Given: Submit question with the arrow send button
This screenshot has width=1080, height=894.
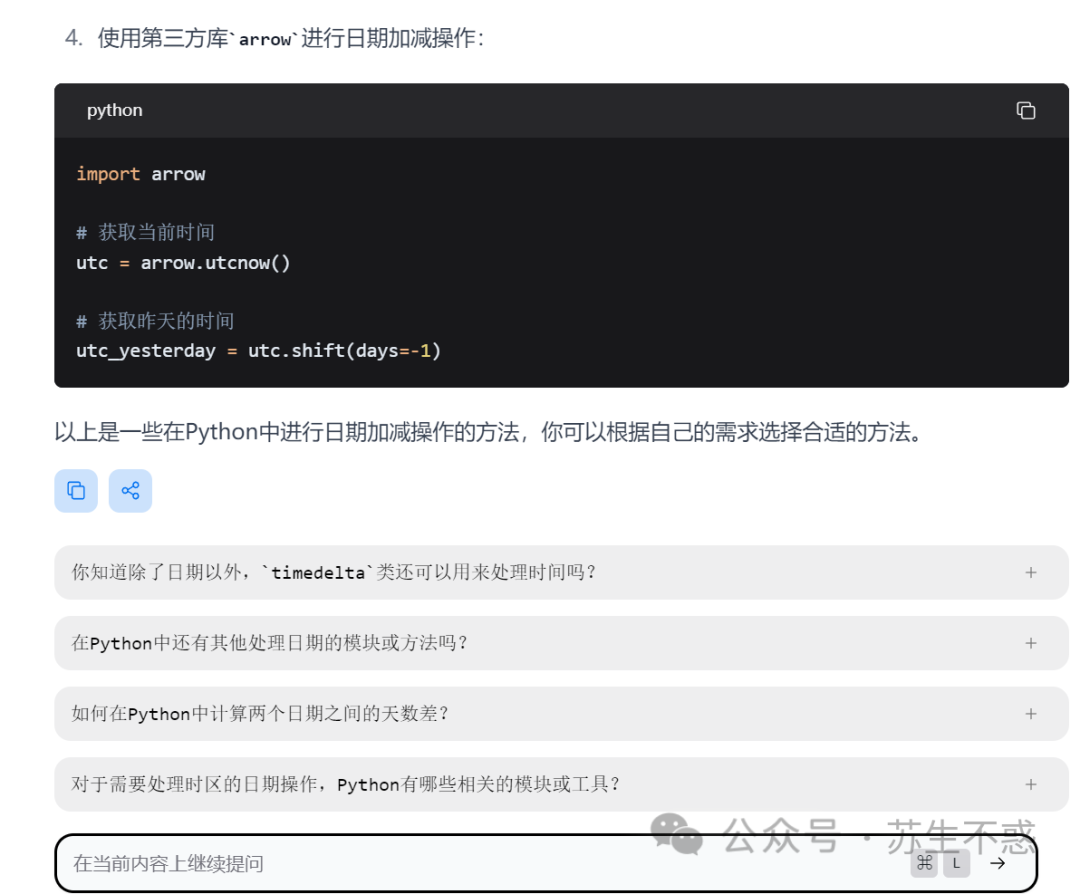Looking at the screenshot, I should coord(997,864).
